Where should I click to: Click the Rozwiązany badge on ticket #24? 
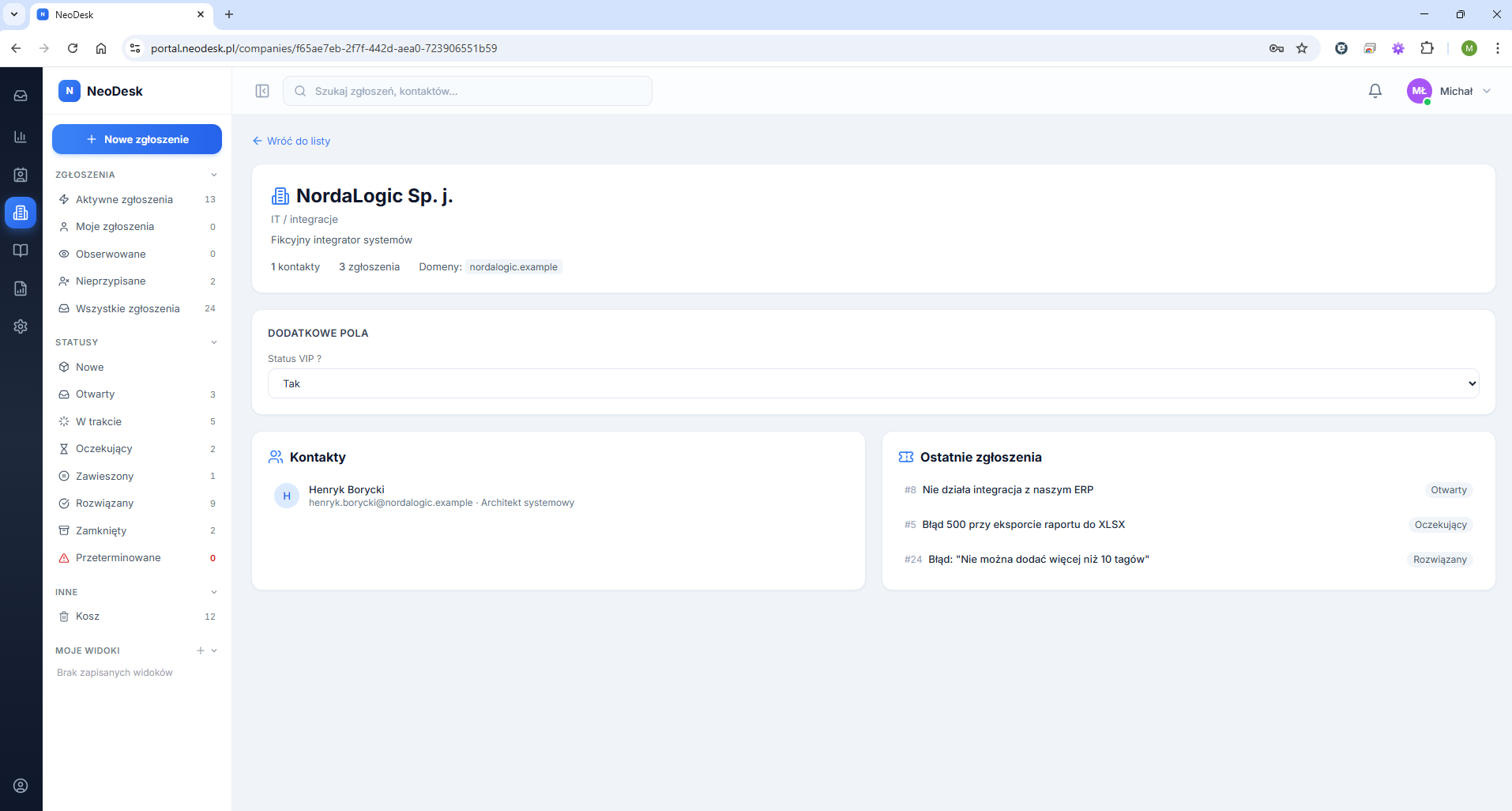point(1440,560)
